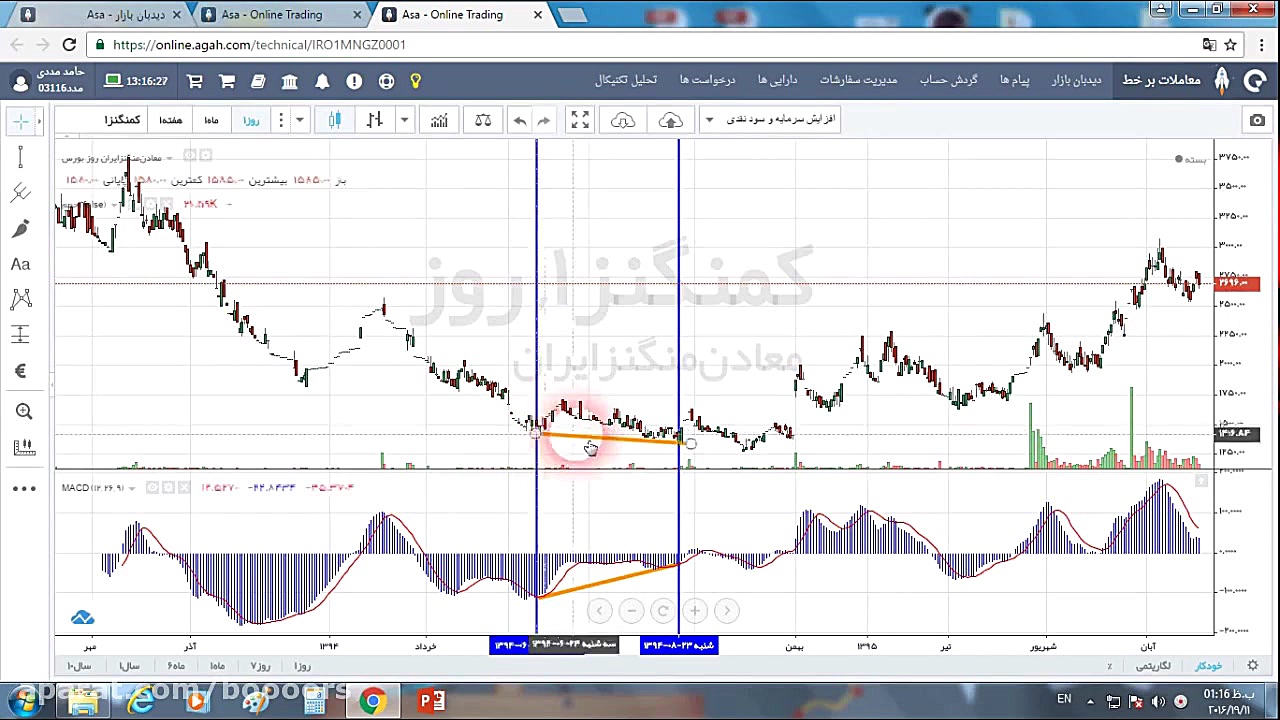
Task: Expand the MACD indicator options arrow
Action: [132, 488]
